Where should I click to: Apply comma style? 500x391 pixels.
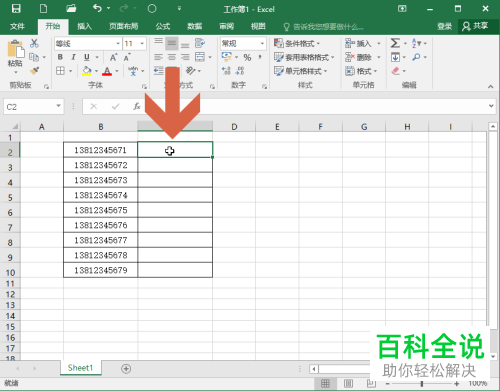(260, 57)
